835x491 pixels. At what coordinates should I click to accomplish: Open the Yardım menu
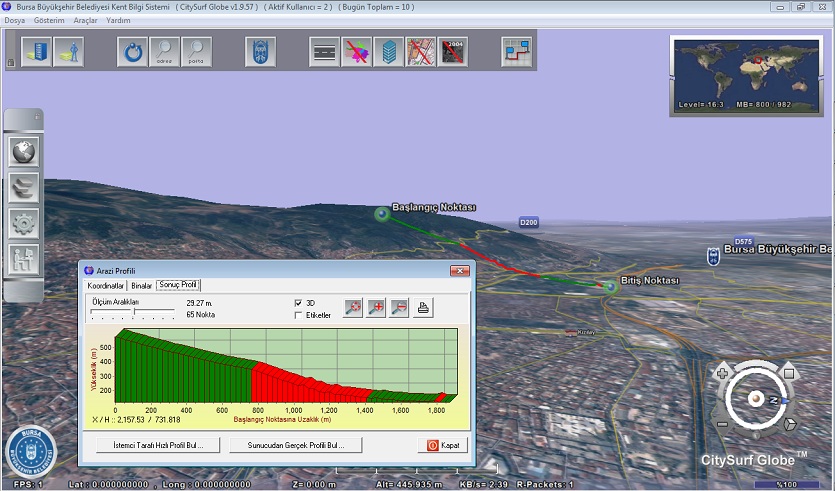[x=118, y=20]
